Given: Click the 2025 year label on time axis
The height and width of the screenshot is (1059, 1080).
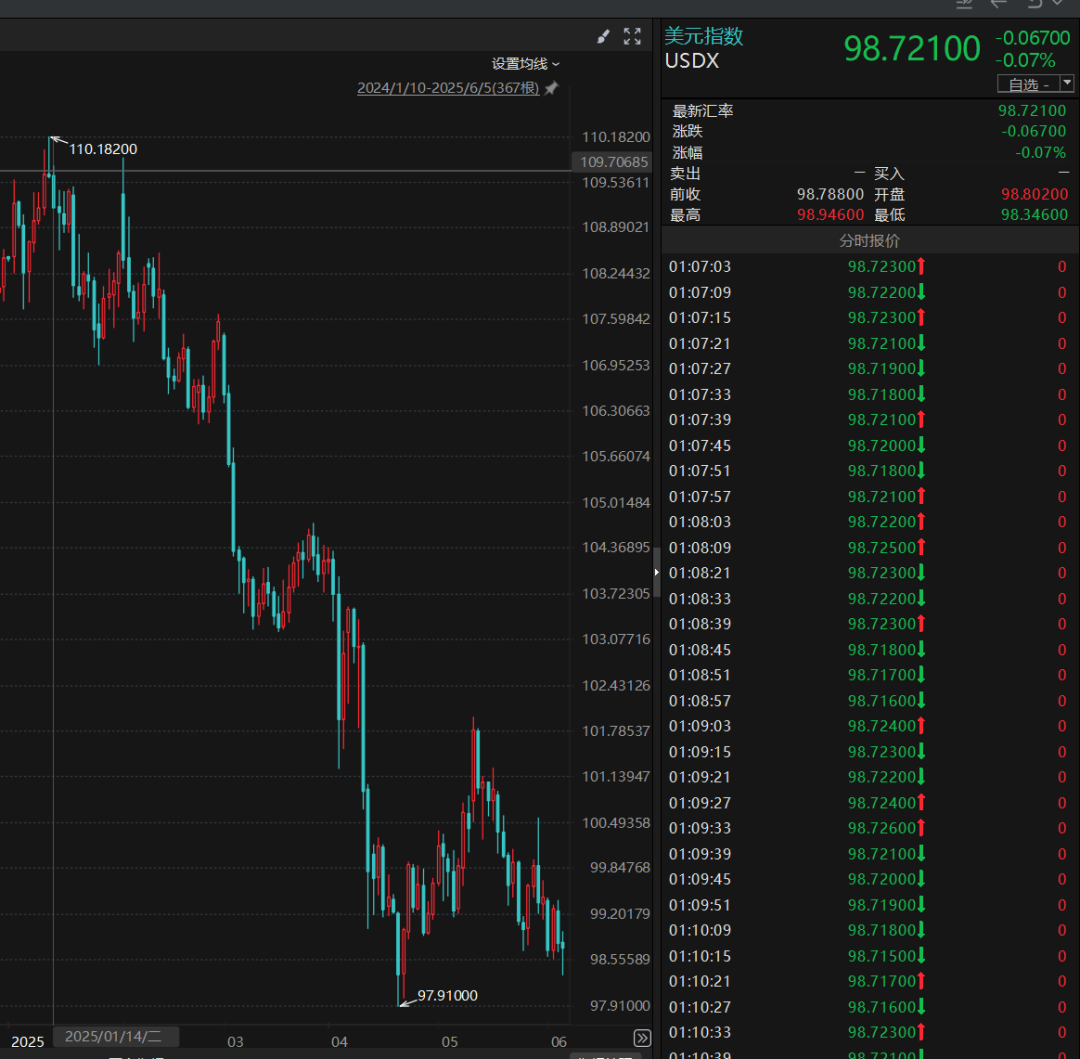Looking at the screenshot, I should 28,1041.
